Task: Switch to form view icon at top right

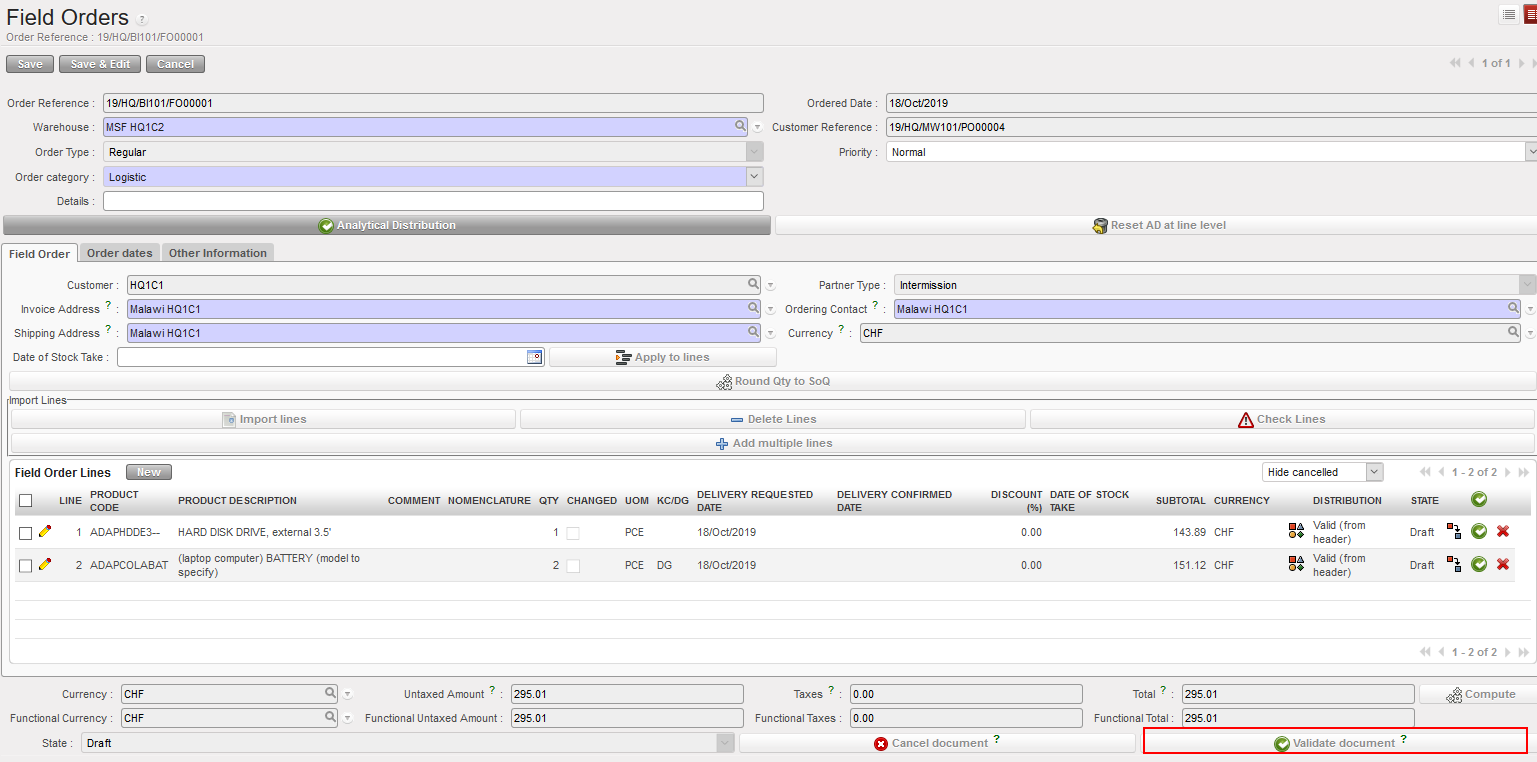Action: 1529,14
